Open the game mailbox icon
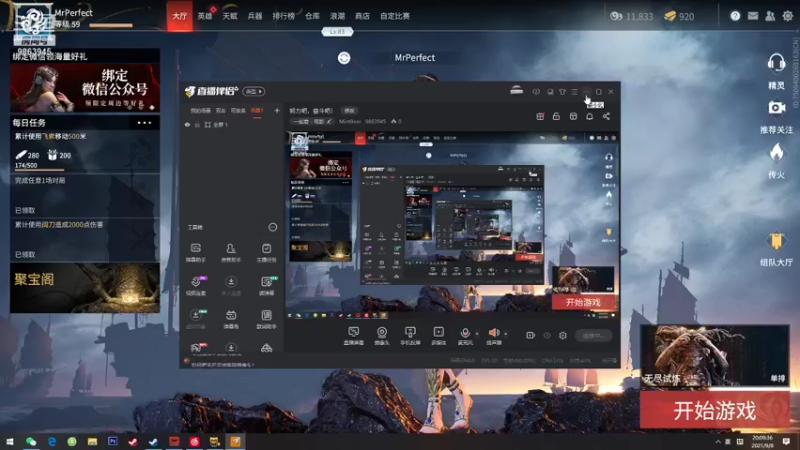The width and height of the screenshot is (800, 450). (x=753, y=16)
